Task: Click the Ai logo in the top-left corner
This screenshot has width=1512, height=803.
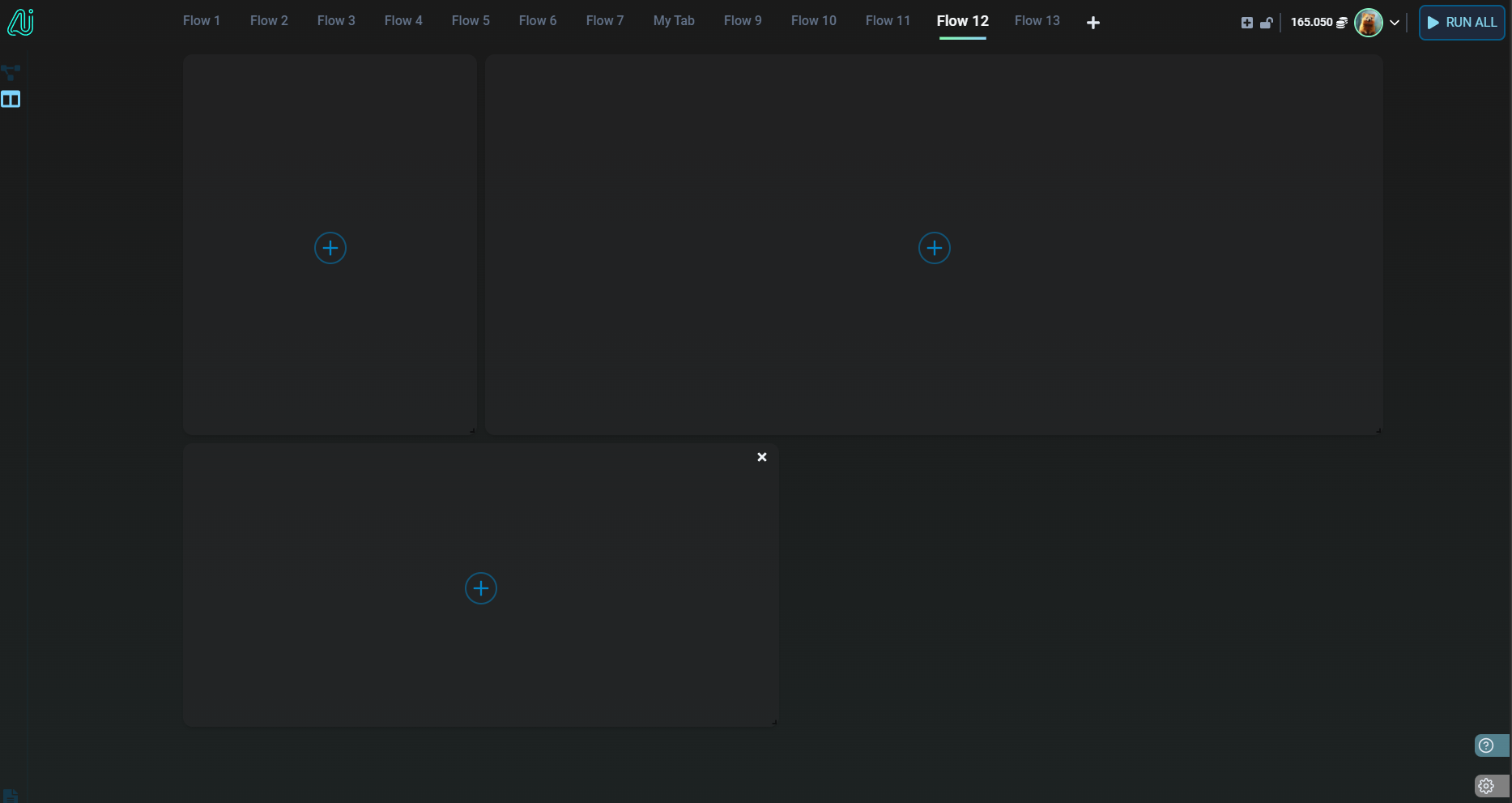Action: 20,22
